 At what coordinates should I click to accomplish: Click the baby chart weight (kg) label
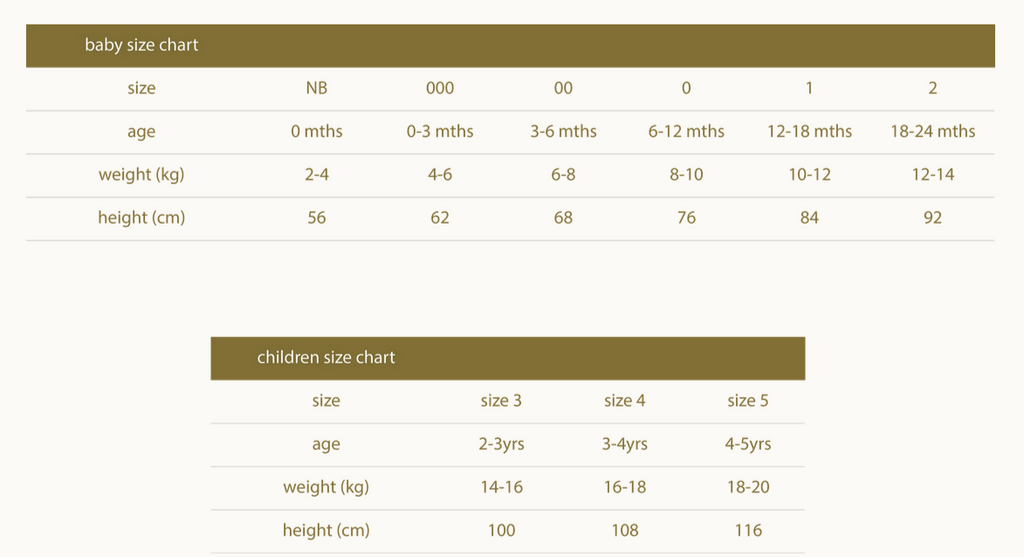[141, 175]
